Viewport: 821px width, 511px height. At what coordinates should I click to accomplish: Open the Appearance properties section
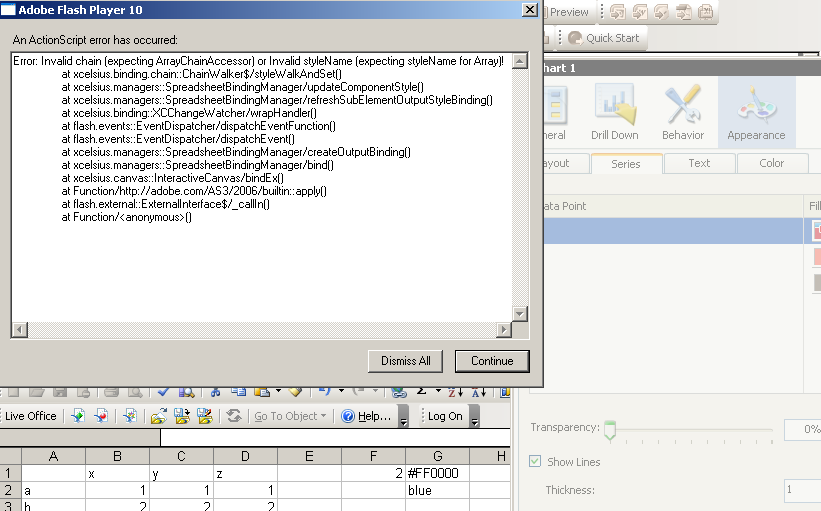(x=757, y=113)
